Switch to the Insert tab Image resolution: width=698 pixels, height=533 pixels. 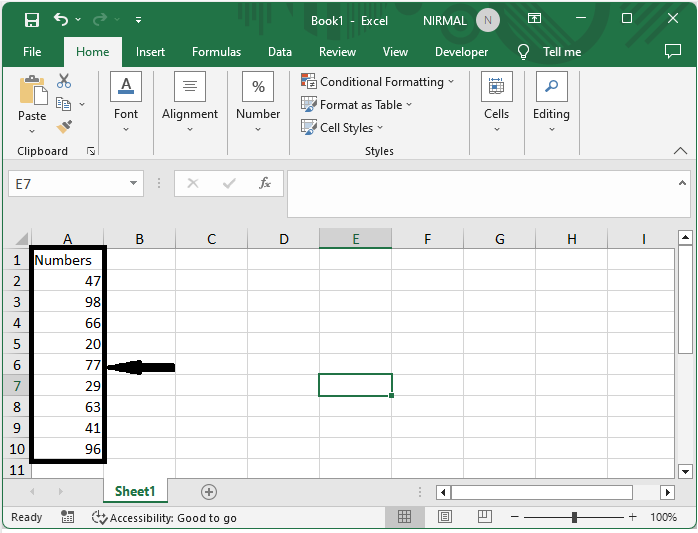[x=150, y=52]
